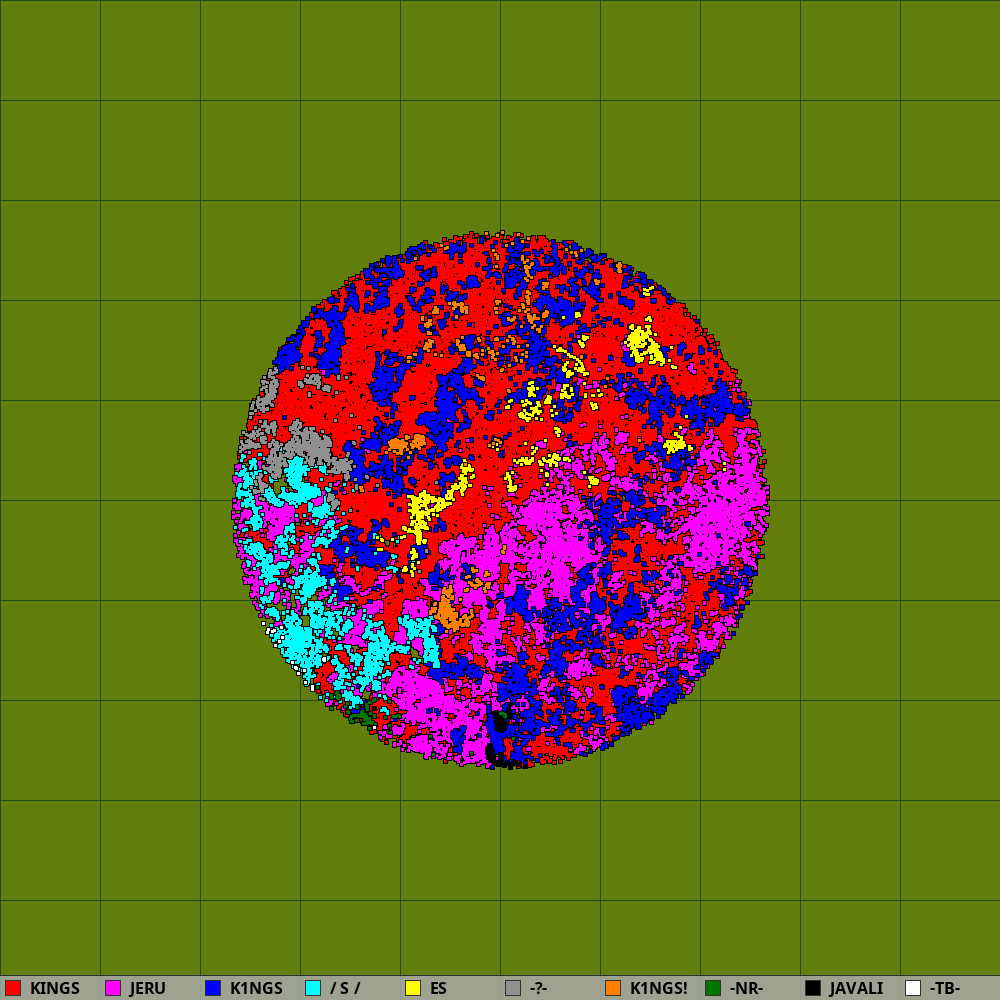Click the gray -?- color swatch
This screenshot has height=1000, width=1000.
[x=513, y=988]
